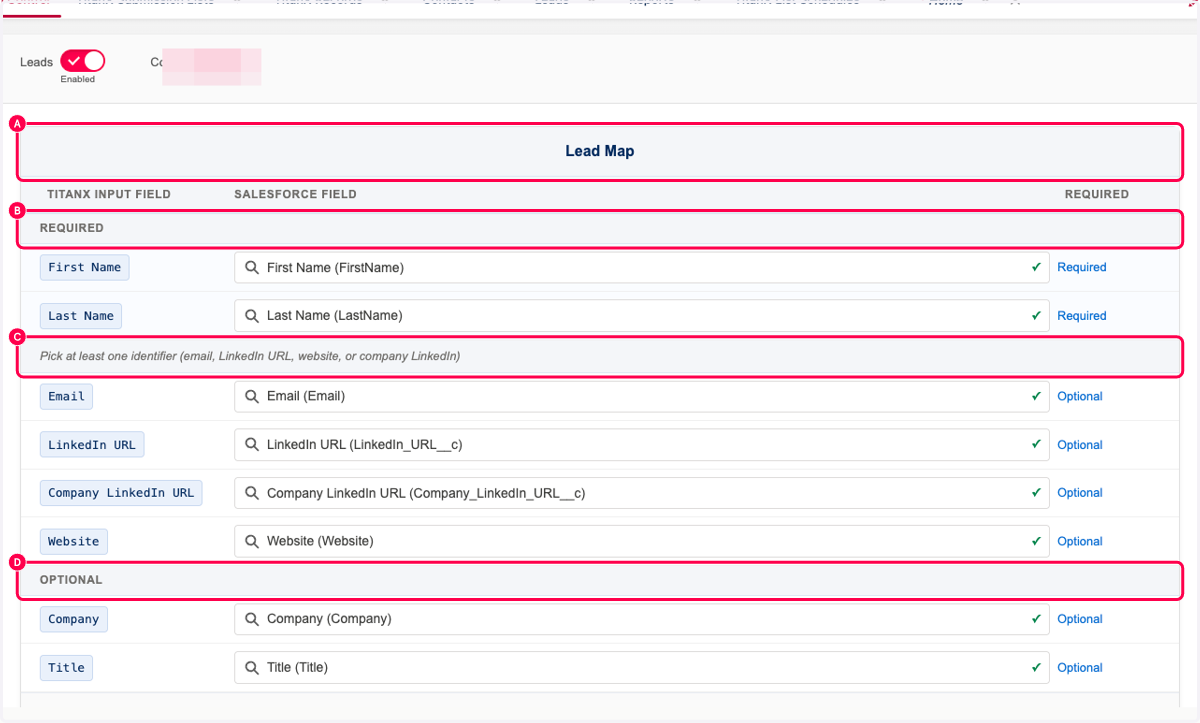Screen dimensions: 1200x723
Task: Click green checkmark in Website mapping row
Action: [1036, 541]
